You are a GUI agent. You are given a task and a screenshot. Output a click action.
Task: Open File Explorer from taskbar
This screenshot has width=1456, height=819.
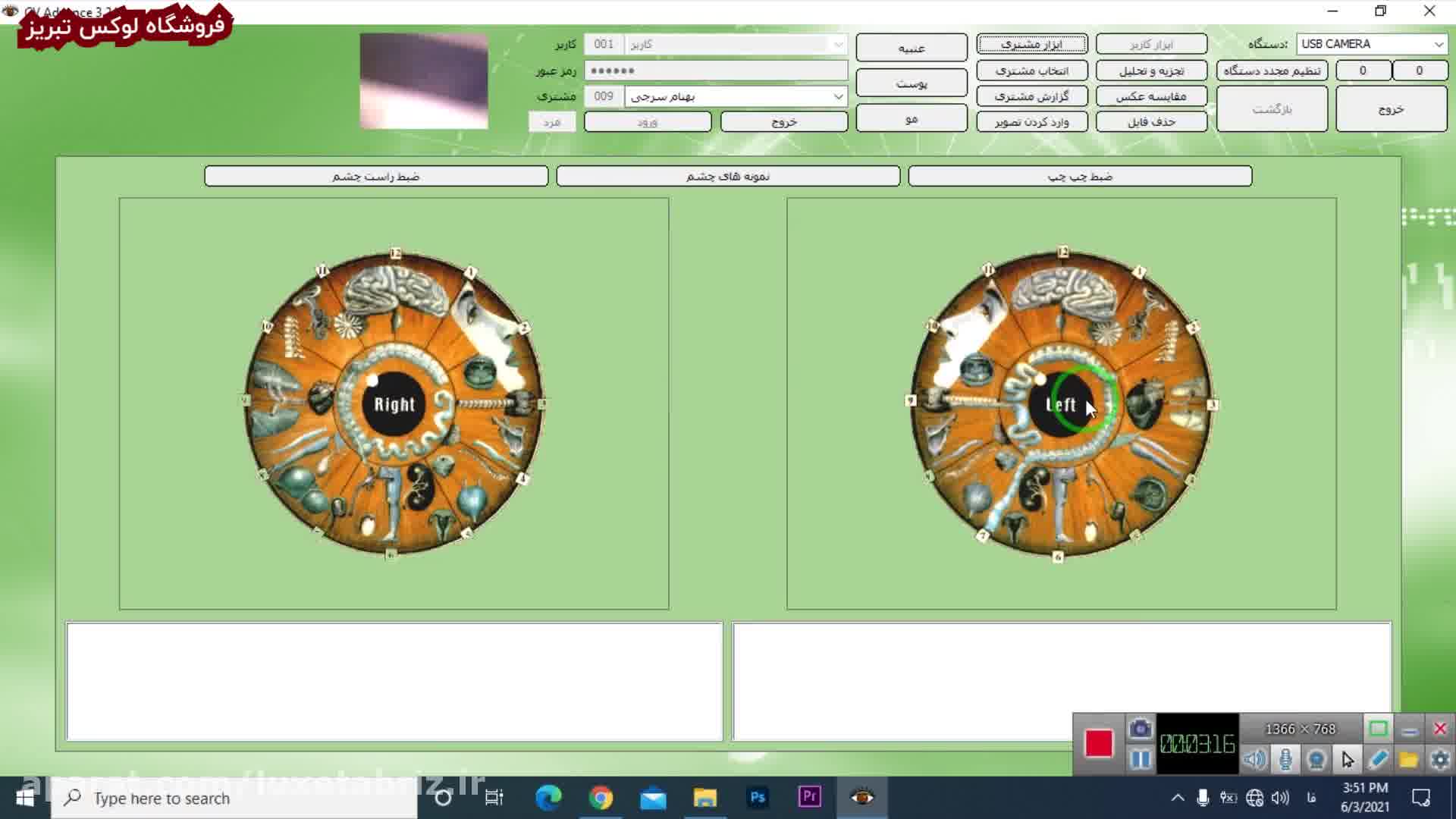tap(705, 798)
